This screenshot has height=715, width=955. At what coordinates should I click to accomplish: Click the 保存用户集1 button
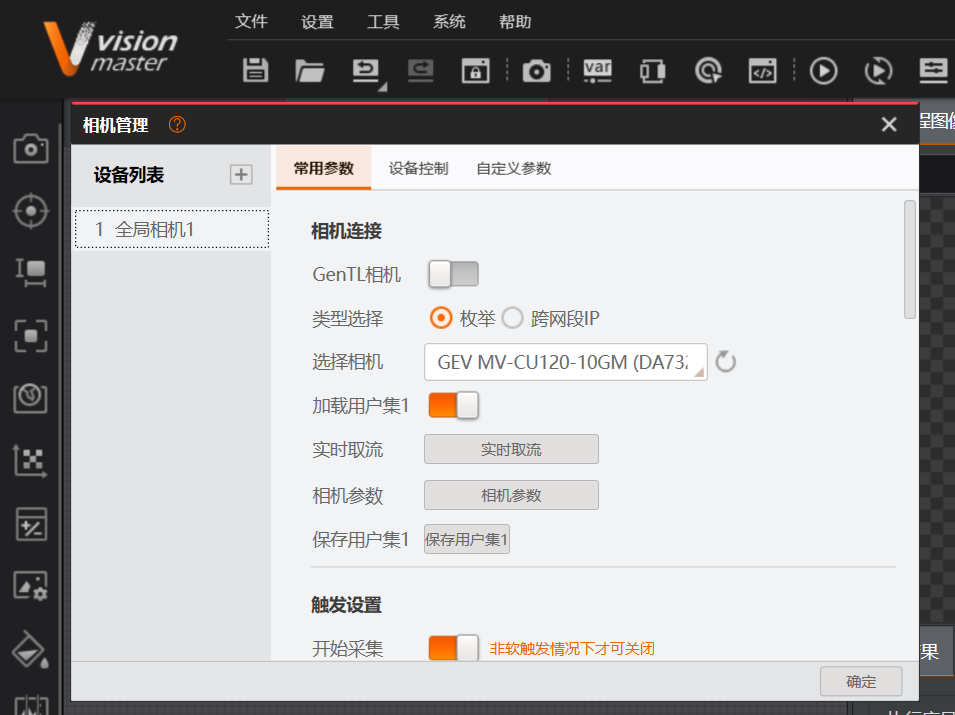[467, 540]
